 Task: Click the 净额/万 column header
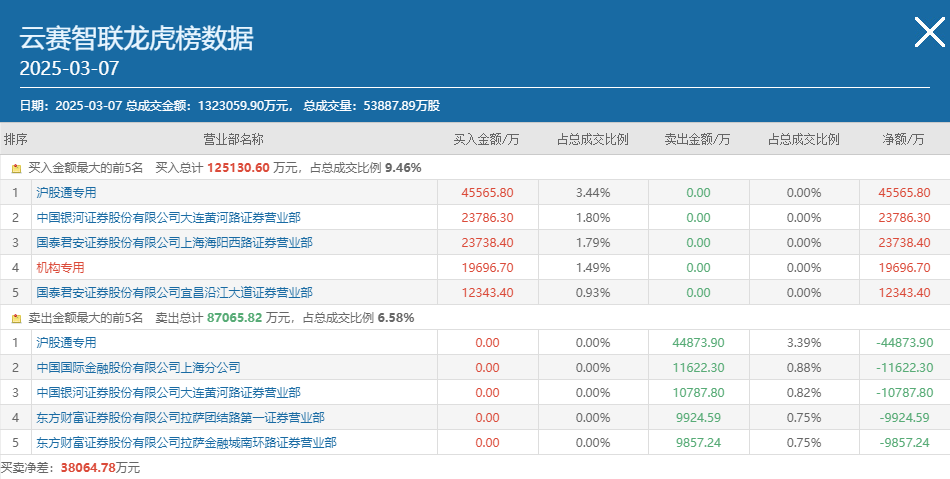pyautogui.click(x=903, y=139)
